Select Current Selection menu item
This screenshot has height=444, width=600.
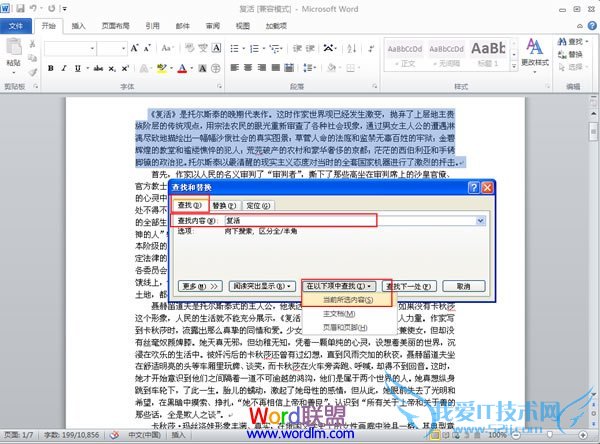pos(348,300)
